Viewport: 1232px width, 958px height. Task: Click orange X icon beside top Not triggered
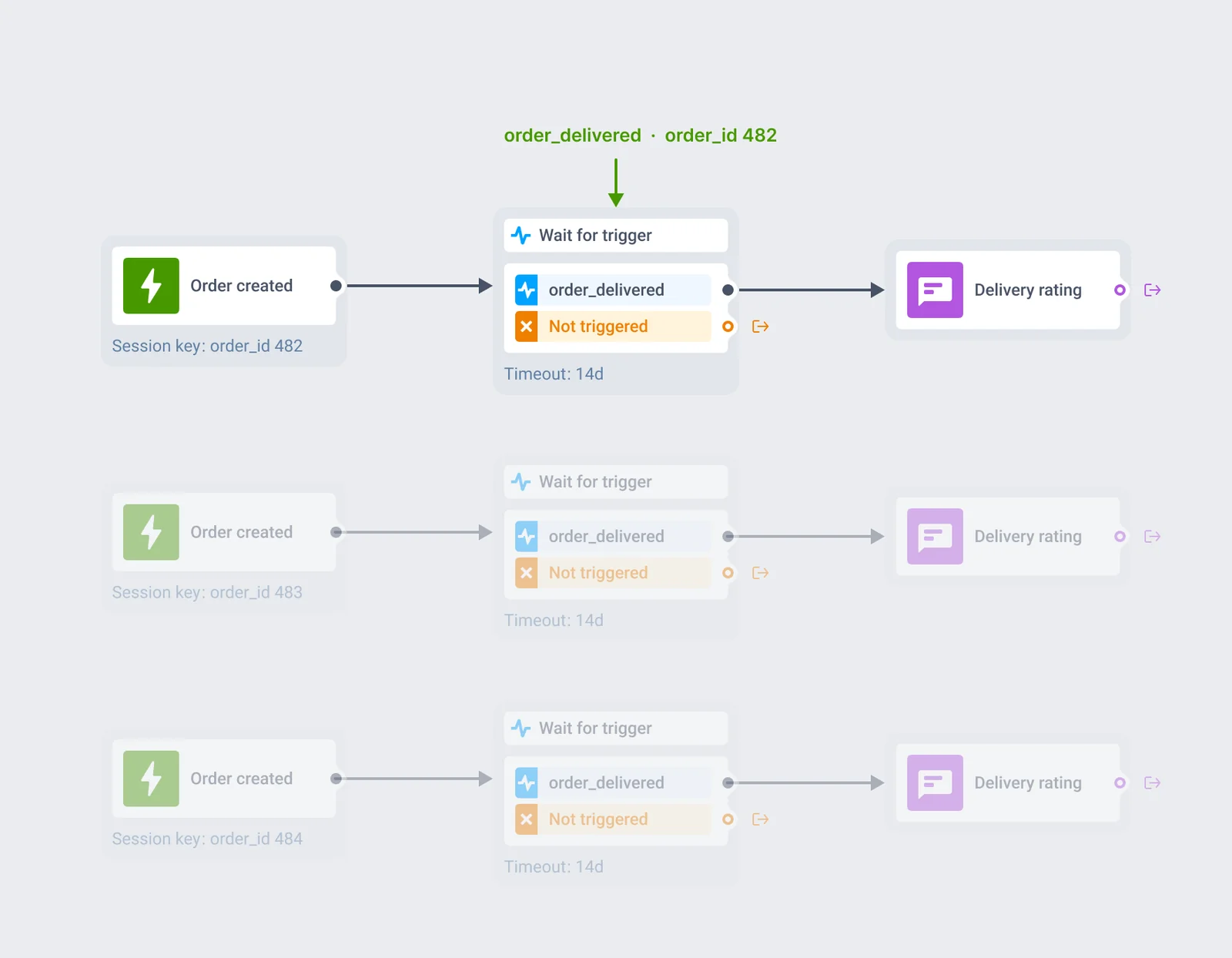(x=526, y=327)
